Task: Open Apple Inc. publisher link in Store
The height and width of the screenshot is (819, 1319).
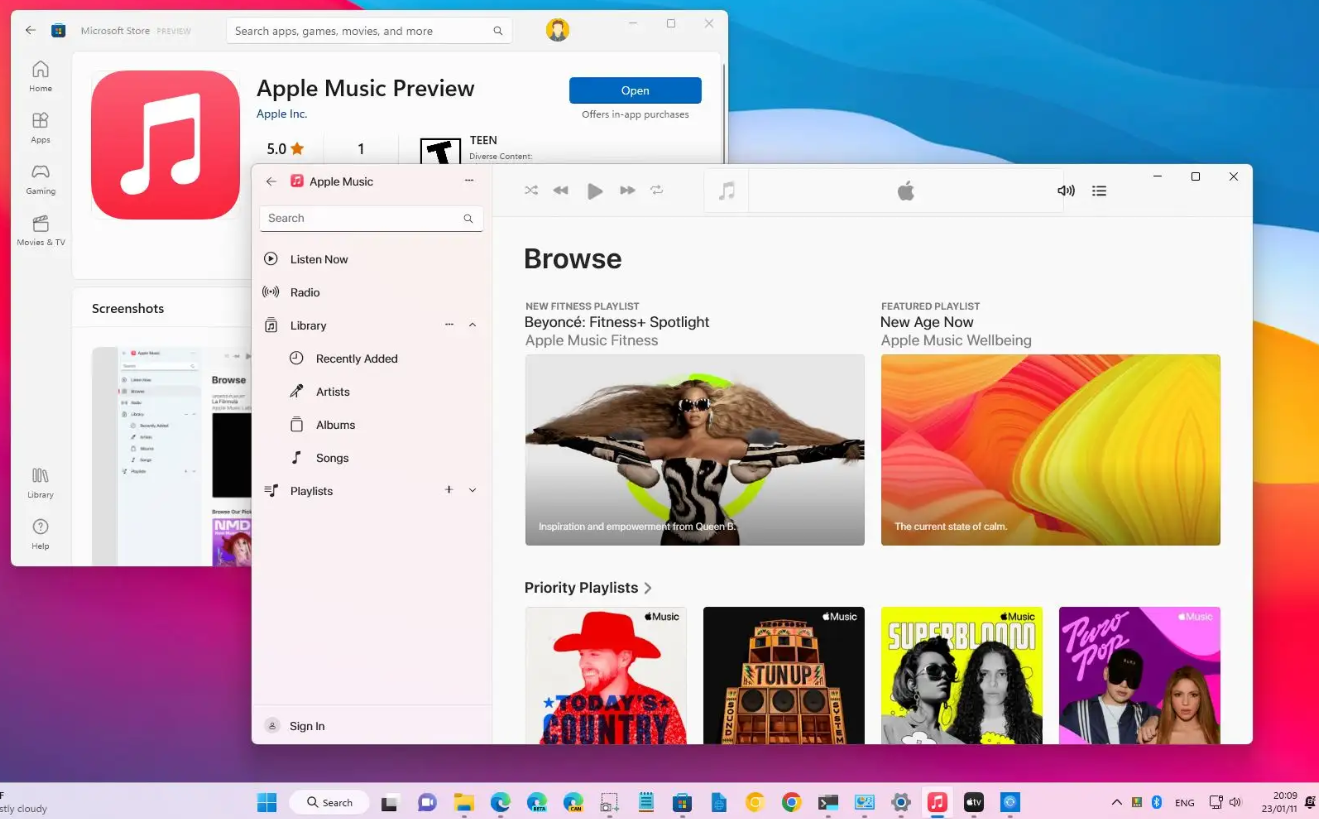Action: pyautogui.click(x=282, y=114)
